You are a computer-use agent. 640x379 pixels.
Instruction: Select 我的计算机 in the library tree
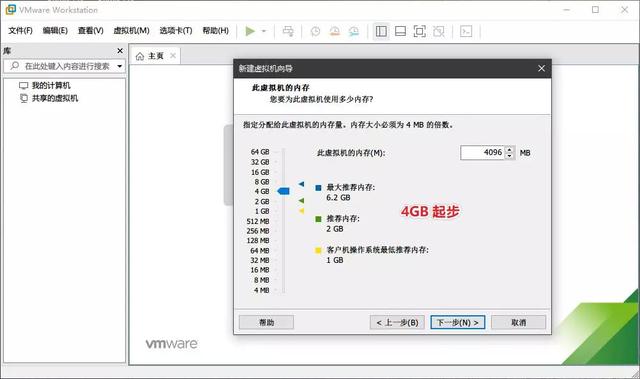pyautogui.click(x=45, y=86)
